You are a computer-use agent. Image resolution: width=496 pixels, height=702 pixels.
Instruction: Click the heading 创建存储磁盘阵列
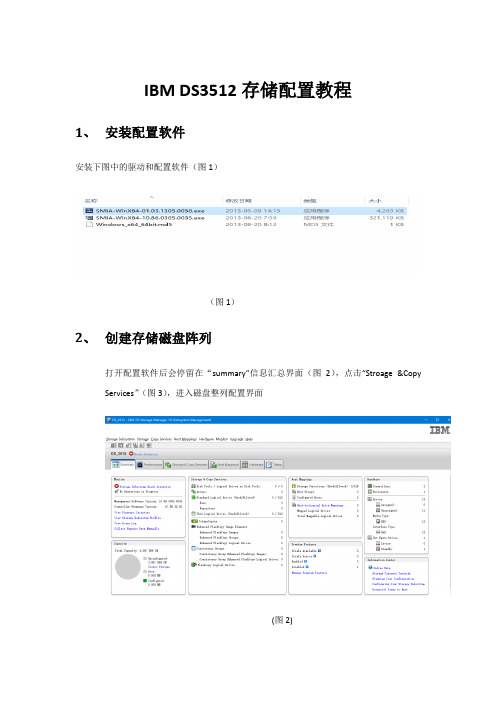(158, 338)
